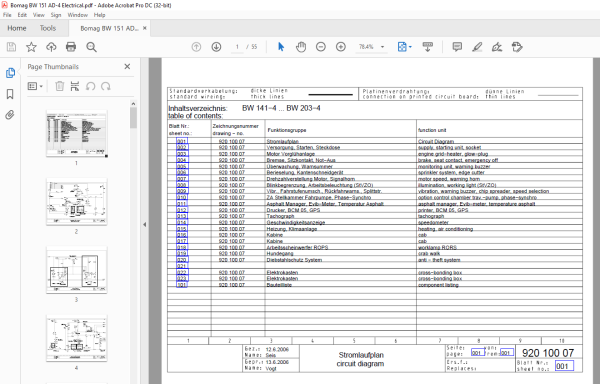Open the Sign document pen tool
Screen dimensions: 600x384
point(497,47)
